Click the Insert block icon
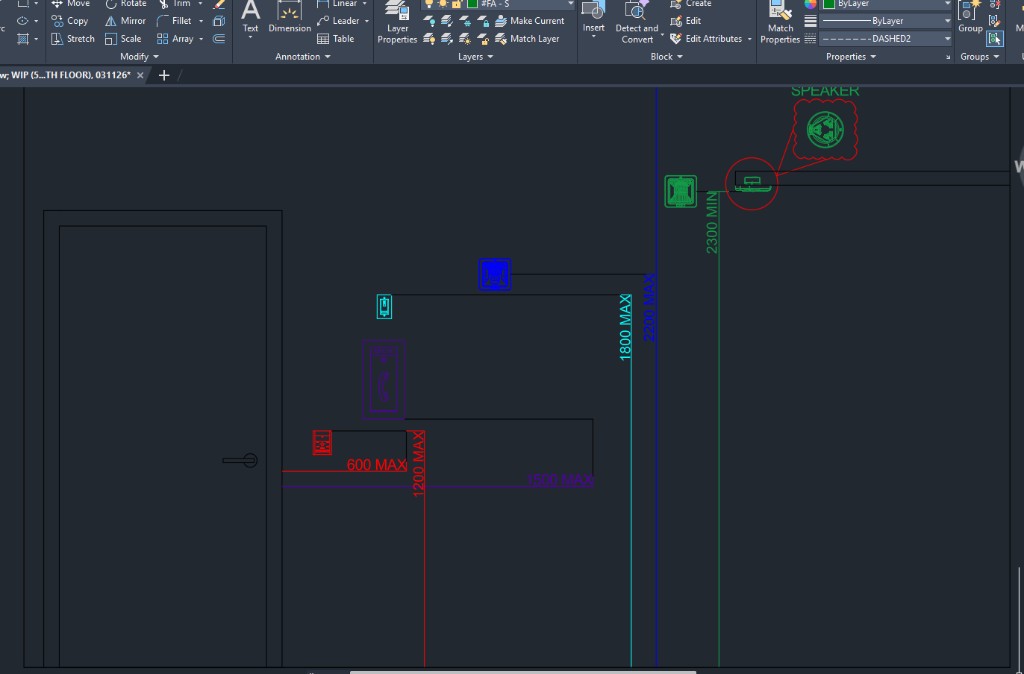Screen dimensions: 1024x674 point(593,16)
